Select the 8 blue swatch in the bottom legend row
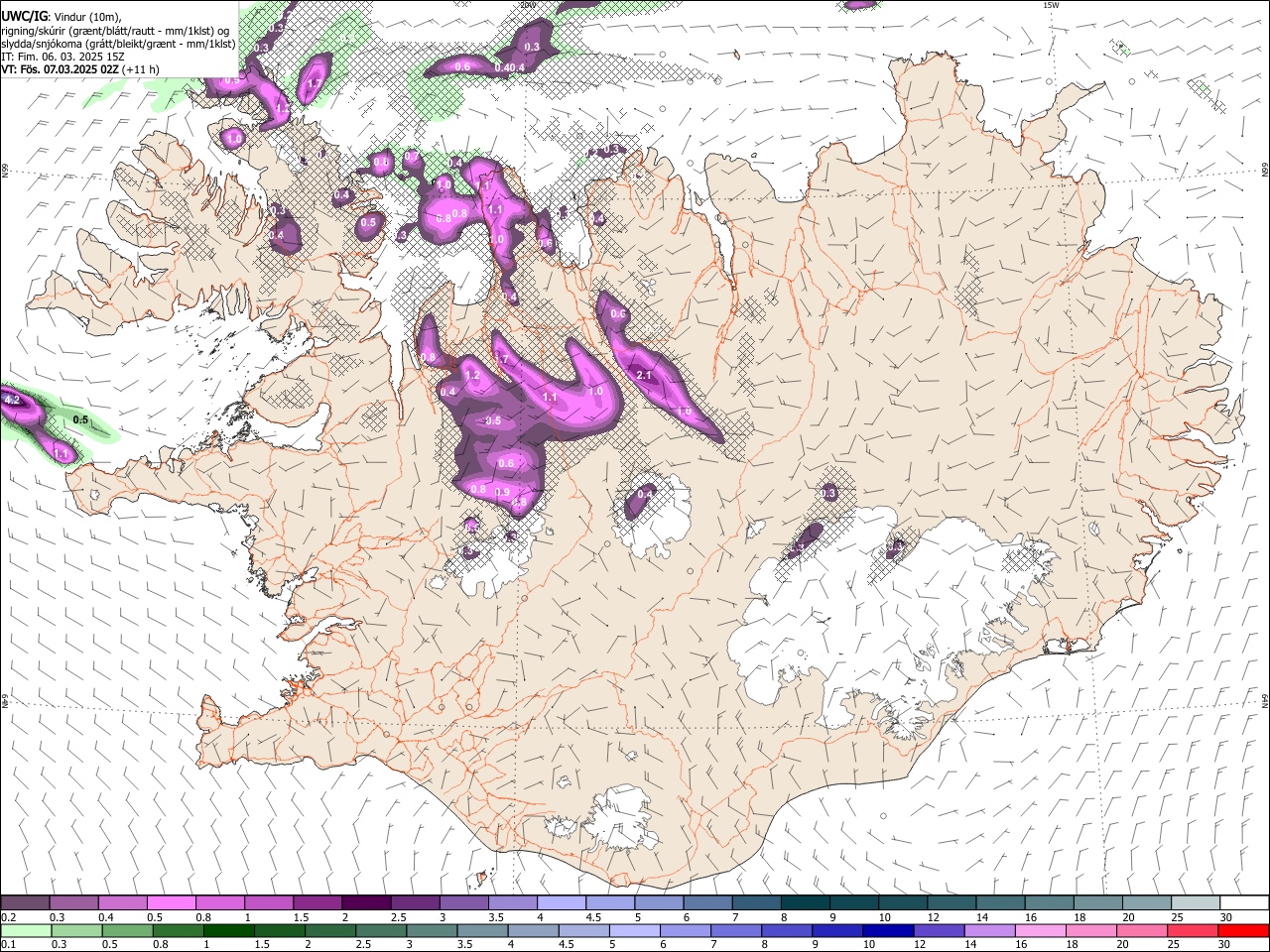This screenshot has width=1270, height=952. 786,930
